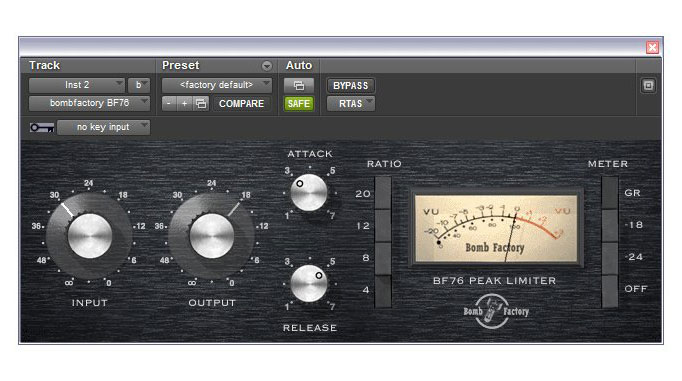Click the BYPASS button
Screen dimensions: 682x381
351,85
